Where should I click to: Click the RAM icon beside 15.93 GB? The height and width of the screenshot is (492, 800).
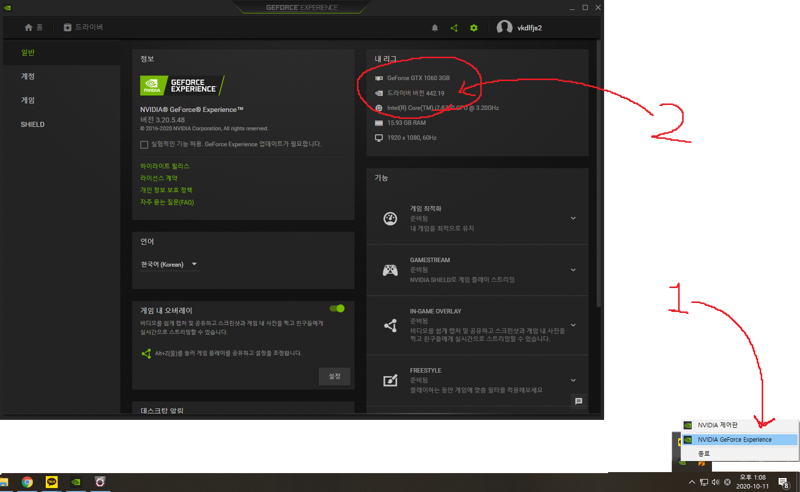coord(379,123)
